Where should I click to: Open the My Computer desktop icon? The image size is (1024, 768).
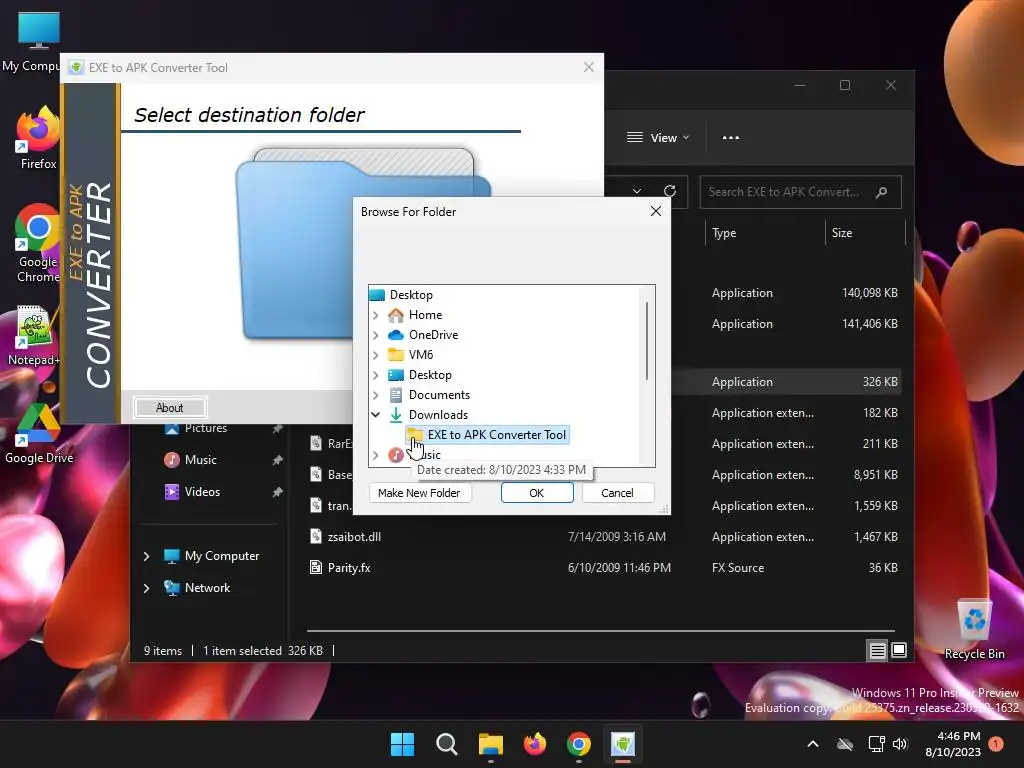(x=37, y=40)
